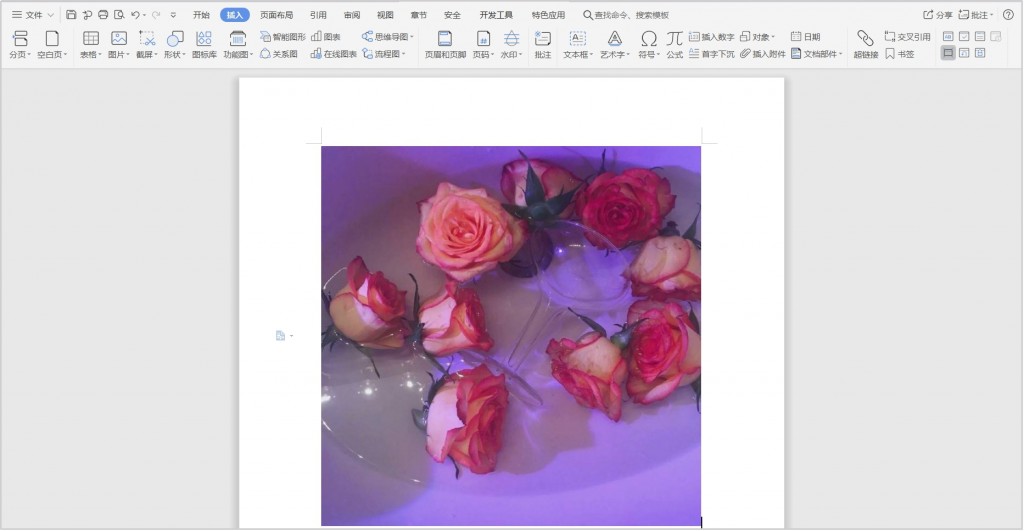The width and height of the screenshot is (1024, 531).
Task: Insert a 批注 comment from ribbon
Action: [x=543, y=44]
